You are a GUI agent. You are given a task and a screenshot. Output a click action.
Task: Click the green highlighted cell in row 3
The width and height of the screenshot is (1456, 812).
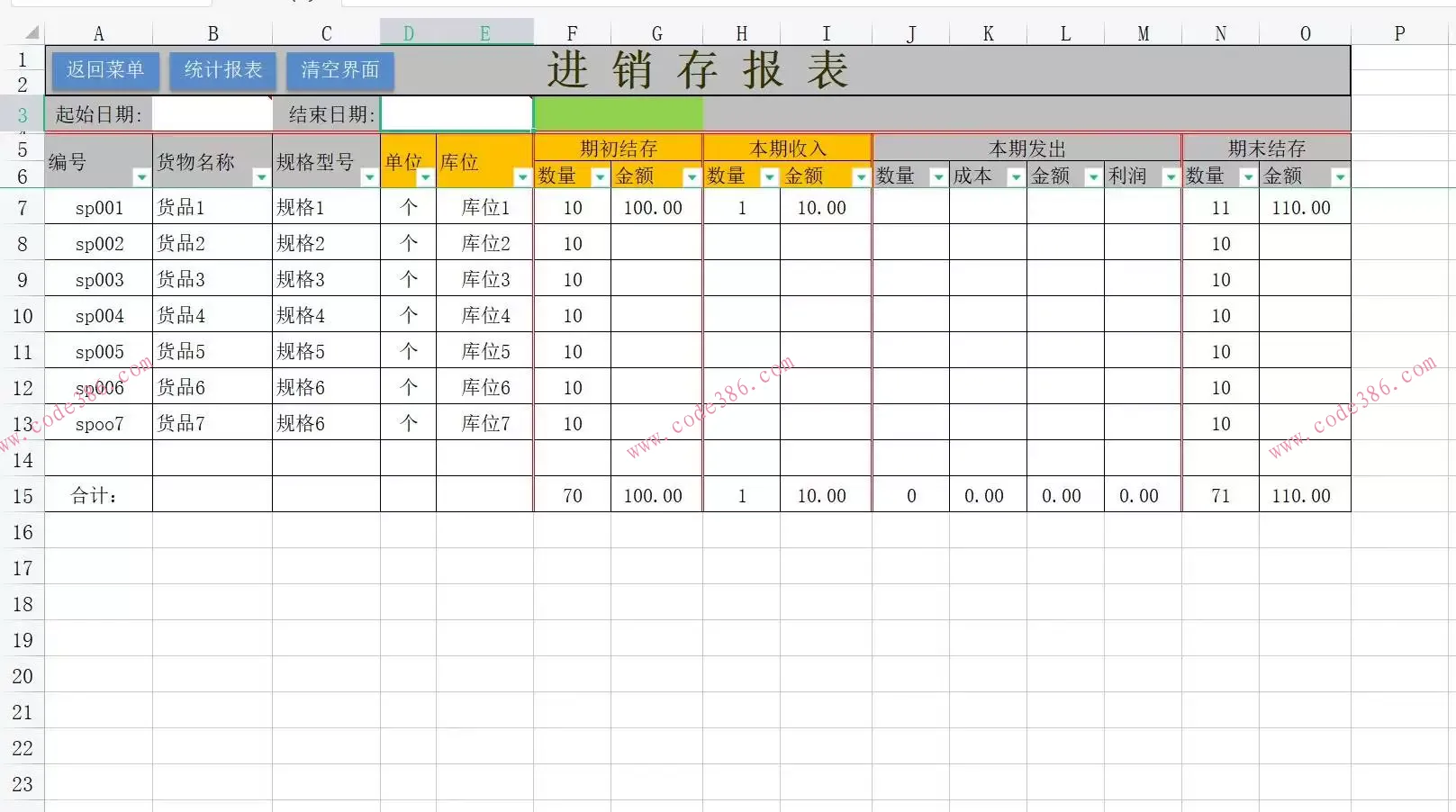[x=619, y=114]
